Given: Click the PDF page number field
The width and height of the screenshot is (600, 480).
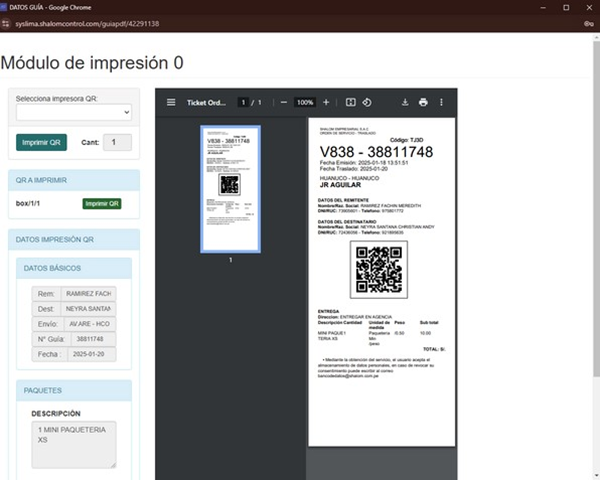Looking at the screenshot, I should pyautogui.click(x=242, y=102).
